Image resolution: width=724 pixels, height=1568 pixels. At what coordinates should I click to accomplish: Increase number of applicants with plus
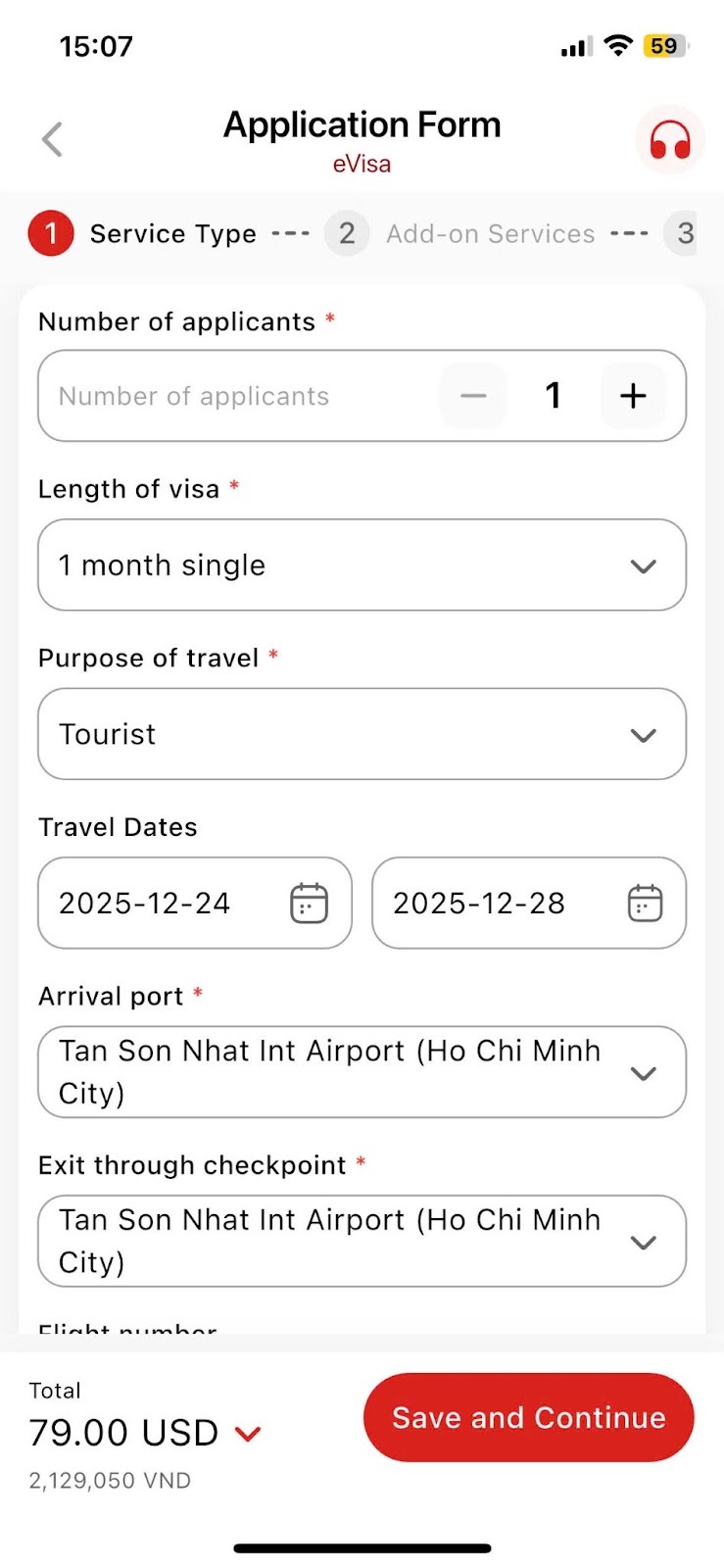click(x=633, y=396)
